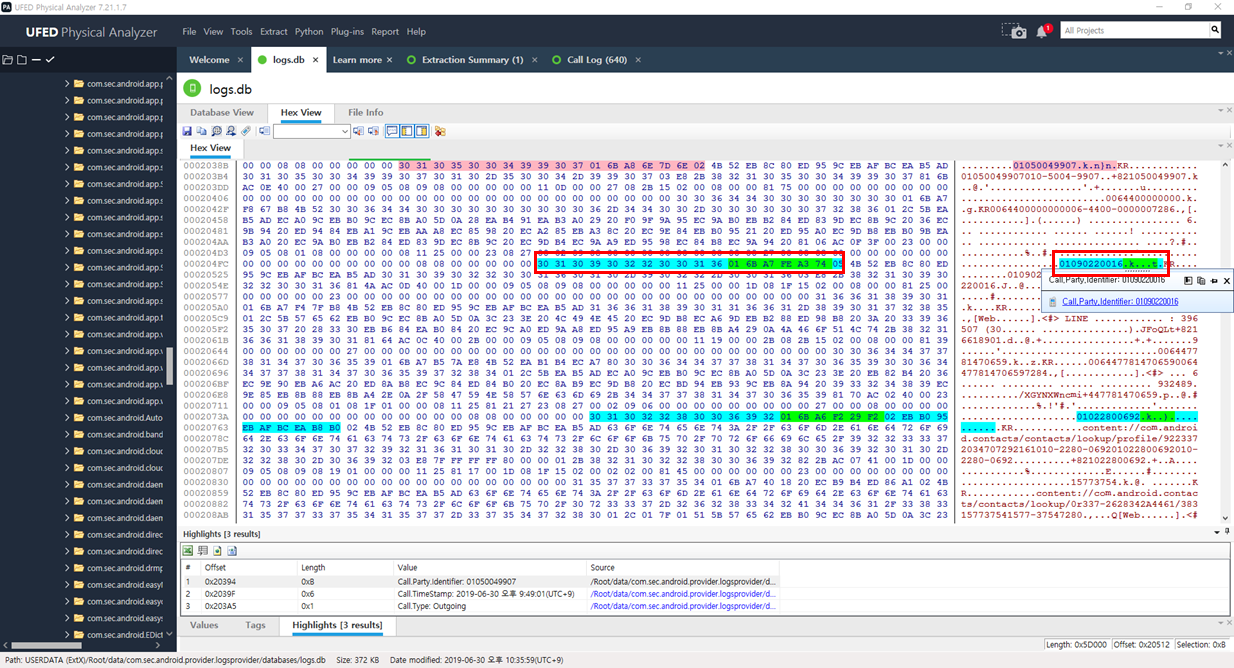Click the tag label icon in hex toolbar

click(246, 131)
